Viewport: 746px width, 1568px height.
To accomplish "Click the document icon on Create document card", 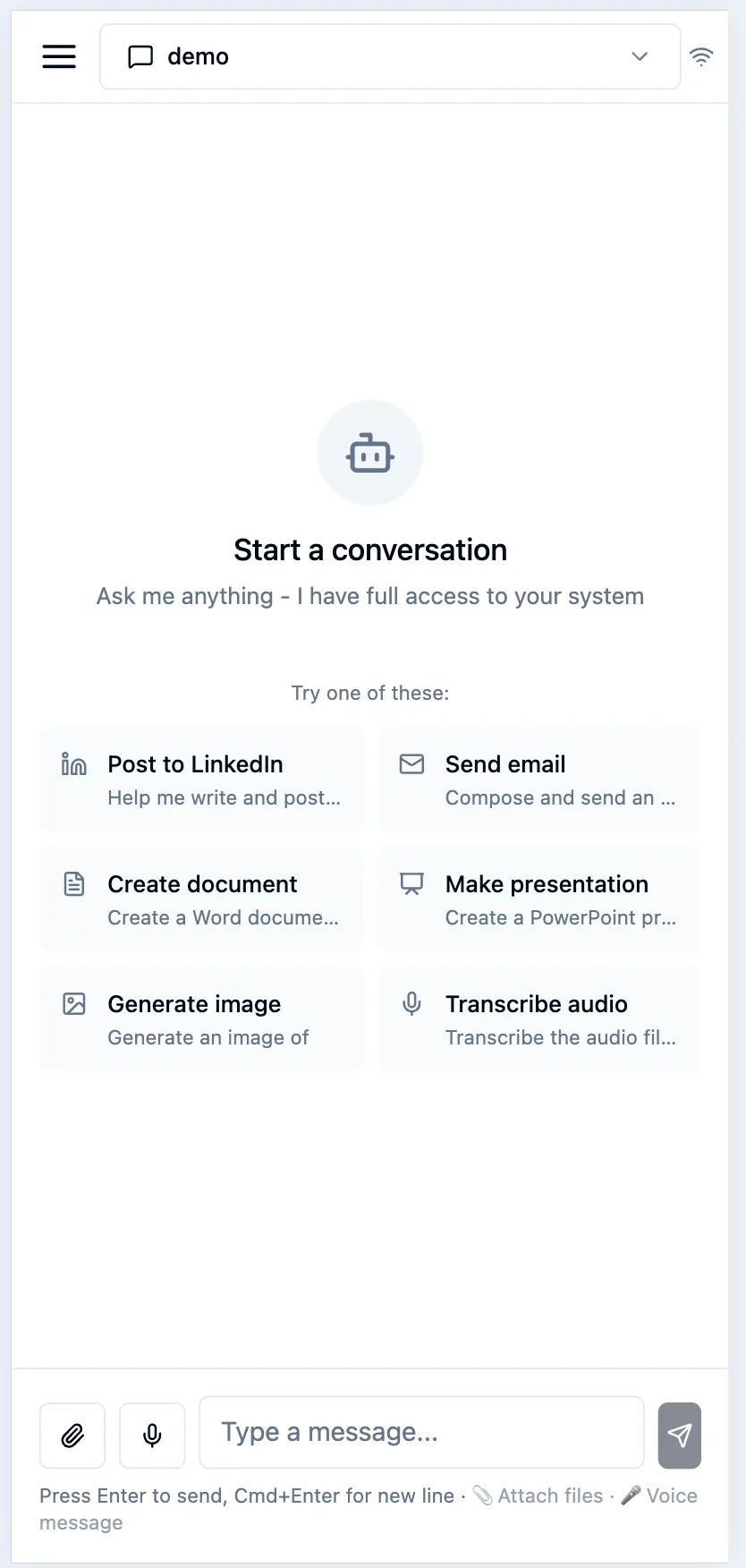I will [x=73, y=884].
